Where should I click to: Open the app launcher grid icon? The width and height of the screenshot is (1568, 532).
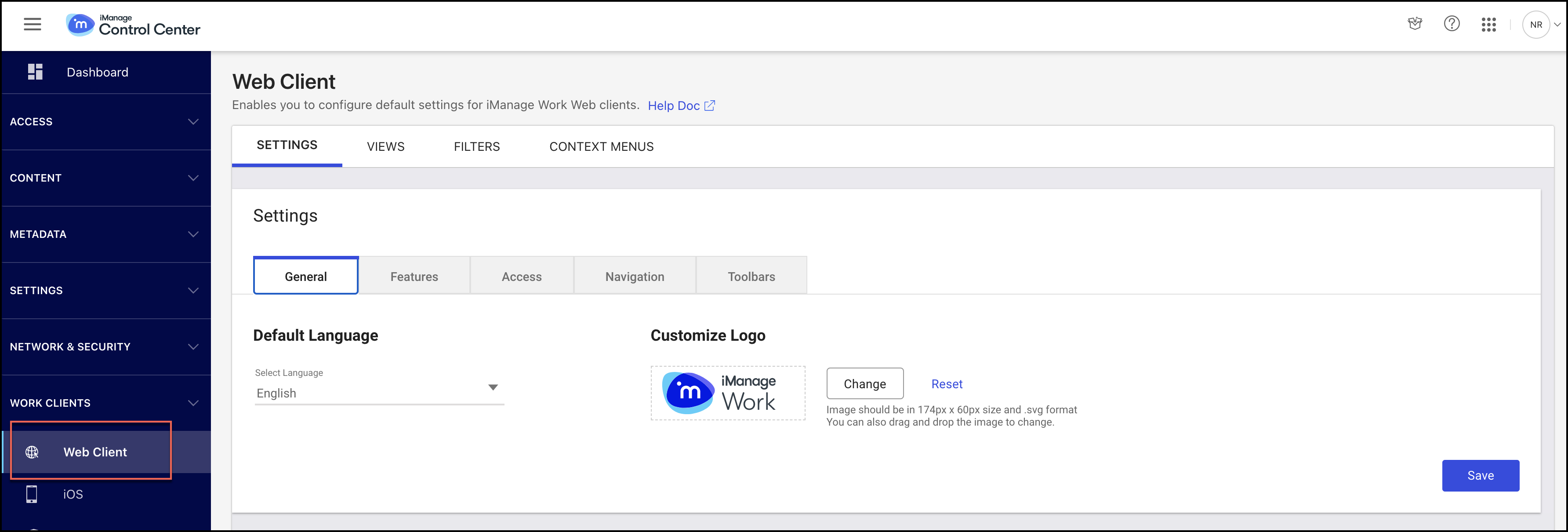coord(1489,24)
